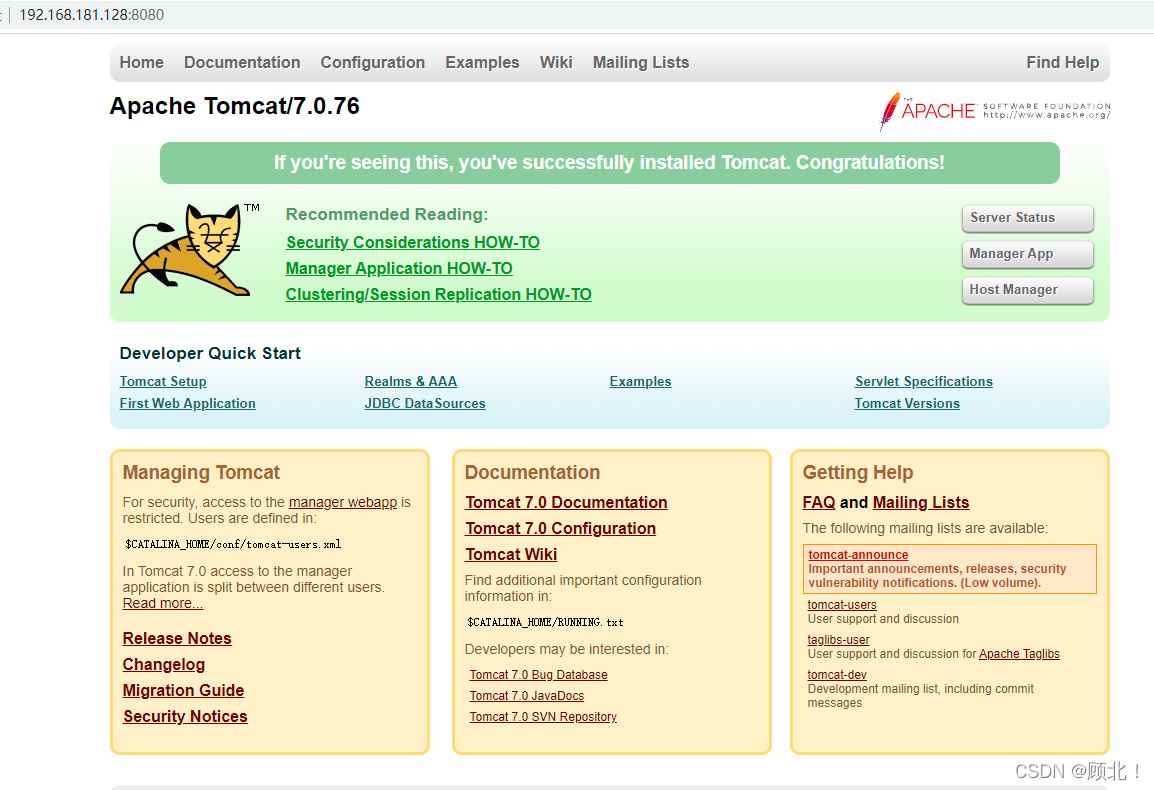Image resolution: width=1154 pixels, height=790 pixels.
Task: Click the Tomcat cat mascot logo
Action: point(187,249)
